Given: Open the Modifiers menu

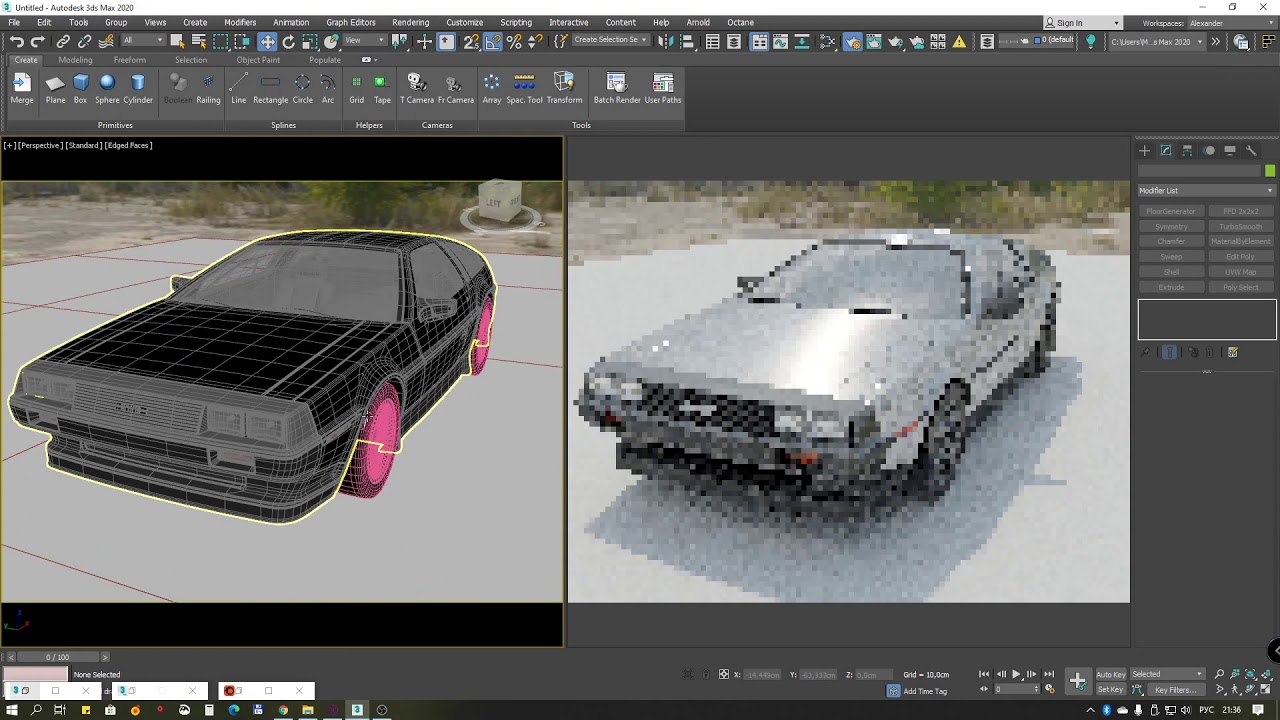Looking at the screenshot, I should tap(240, 22).
